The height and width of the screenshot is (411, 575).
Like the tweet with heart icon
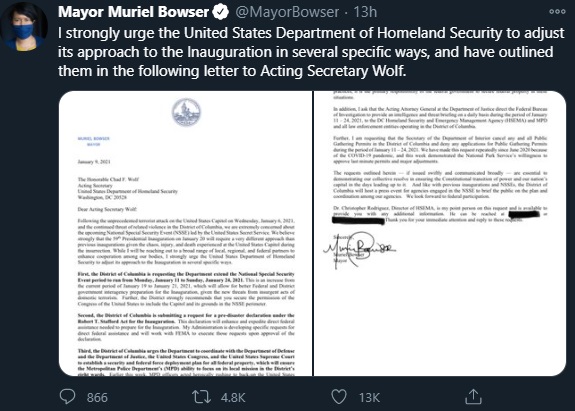tap(338, 397)
